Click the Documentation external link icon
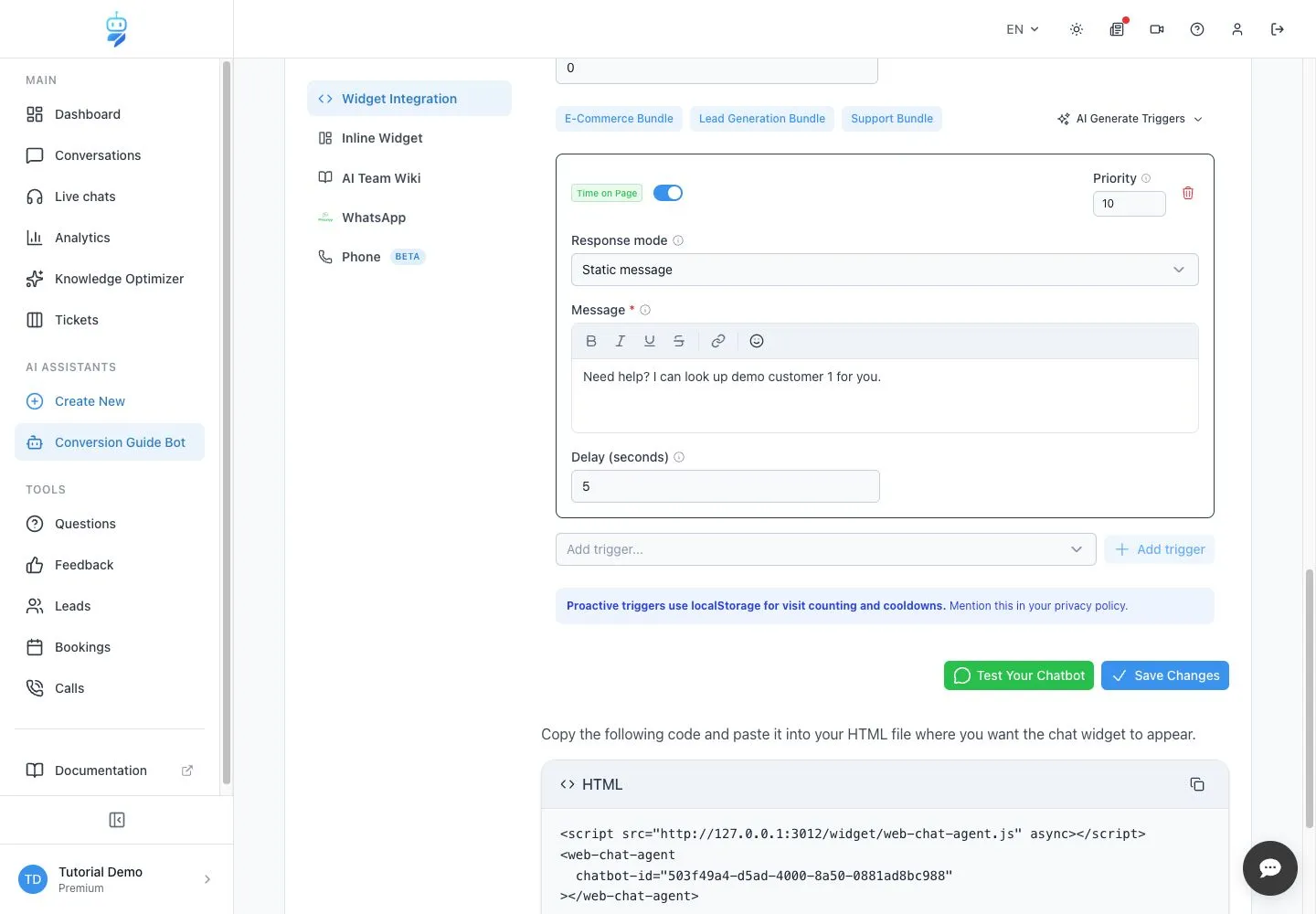 click(187, 771)
